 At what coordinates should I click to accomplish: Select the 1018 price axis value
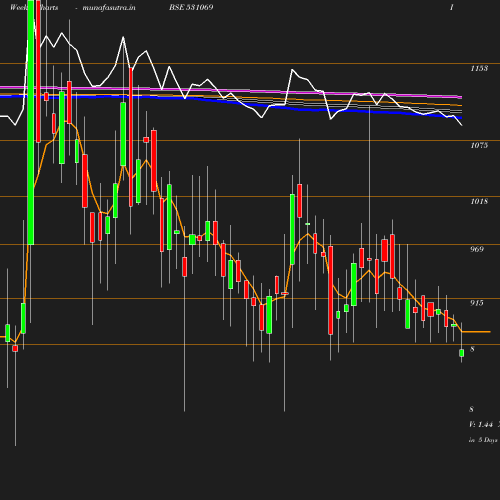click(479, 201)
